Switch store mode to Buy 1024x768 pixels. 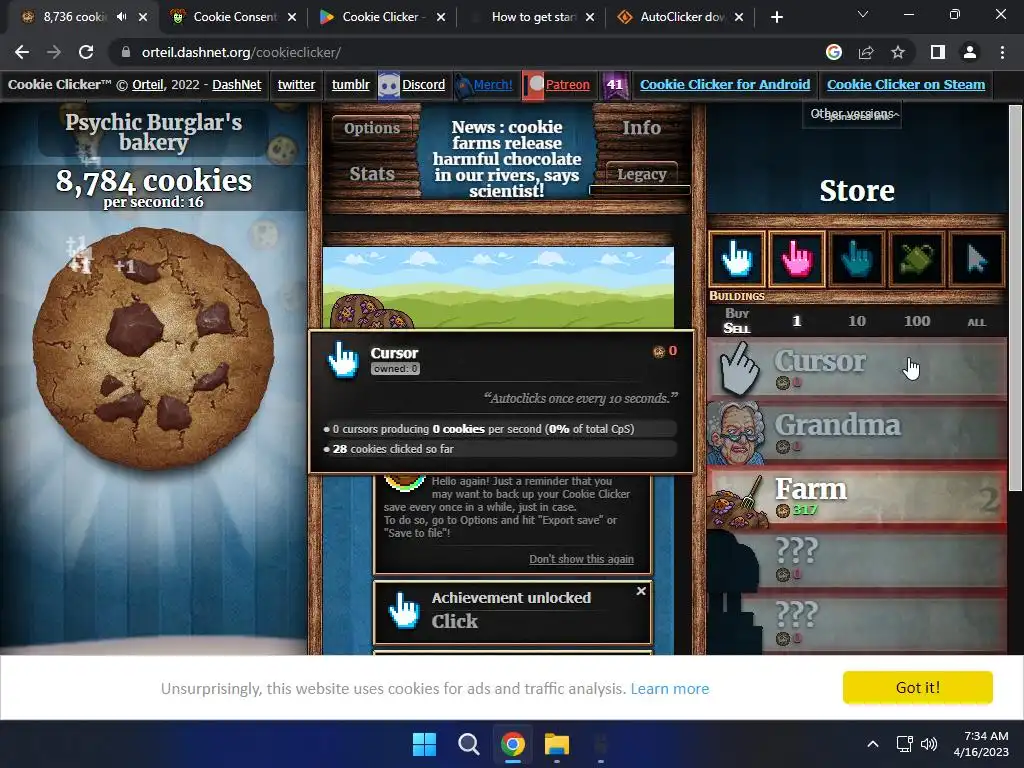(737, 313)
